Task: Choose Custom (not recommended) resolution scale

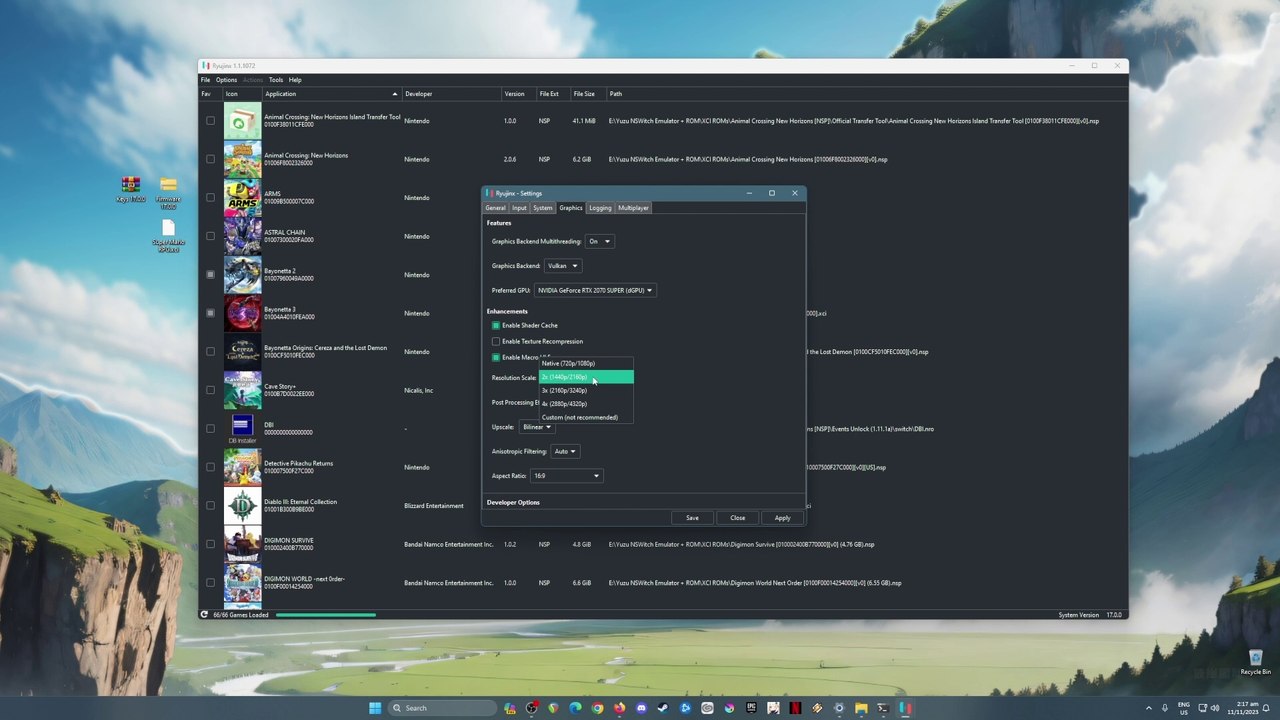Action: (x=586, y=417)
